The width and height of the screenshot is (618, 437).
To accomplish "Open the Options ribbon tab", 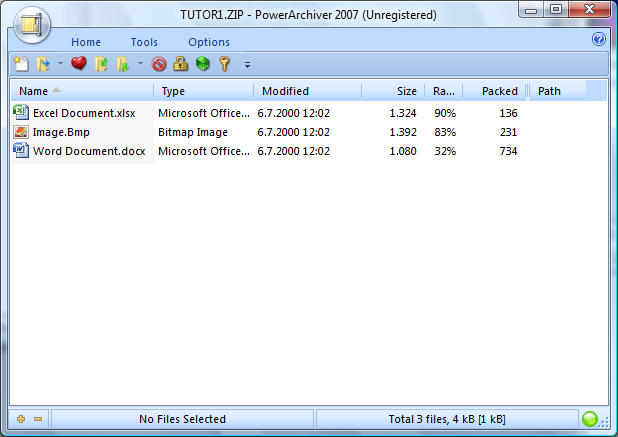I will pyautogui.click(x=209, y=42).
